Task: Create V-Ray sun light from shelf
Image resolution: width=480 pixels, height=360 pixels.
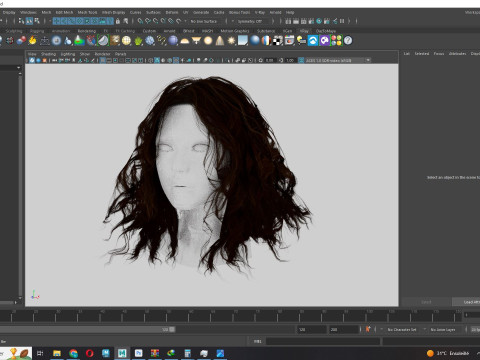Action: click(231, 41)
